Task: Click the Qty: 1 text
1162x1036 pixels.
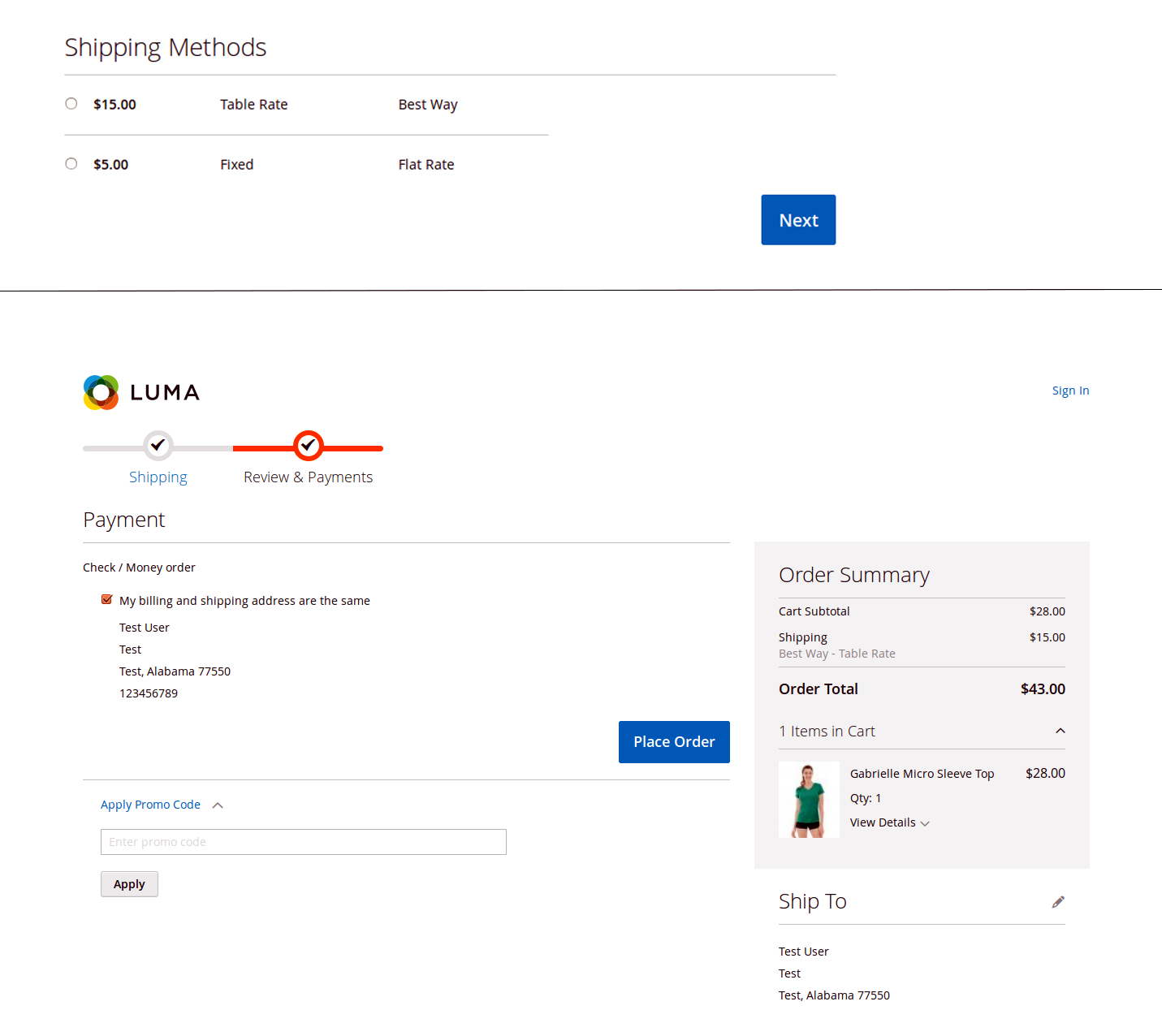Action: click(866, 798)
